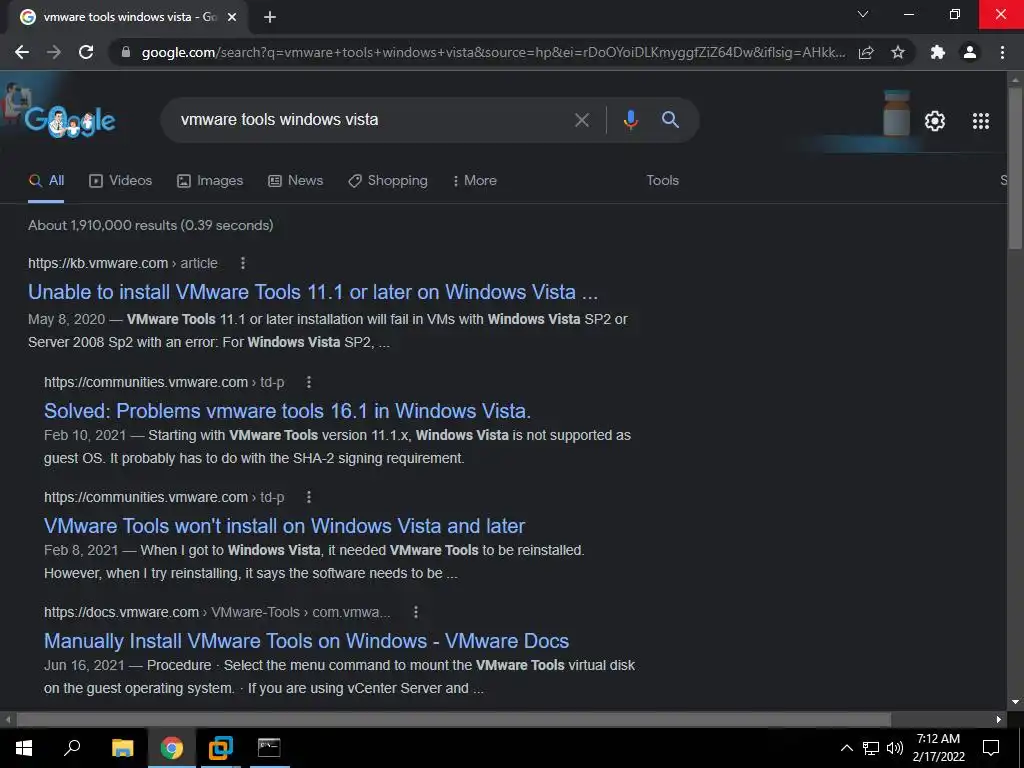Open options for docs.vmware.com result
The height and width of the screenshot is (768, 1024).
pos(416,612)
